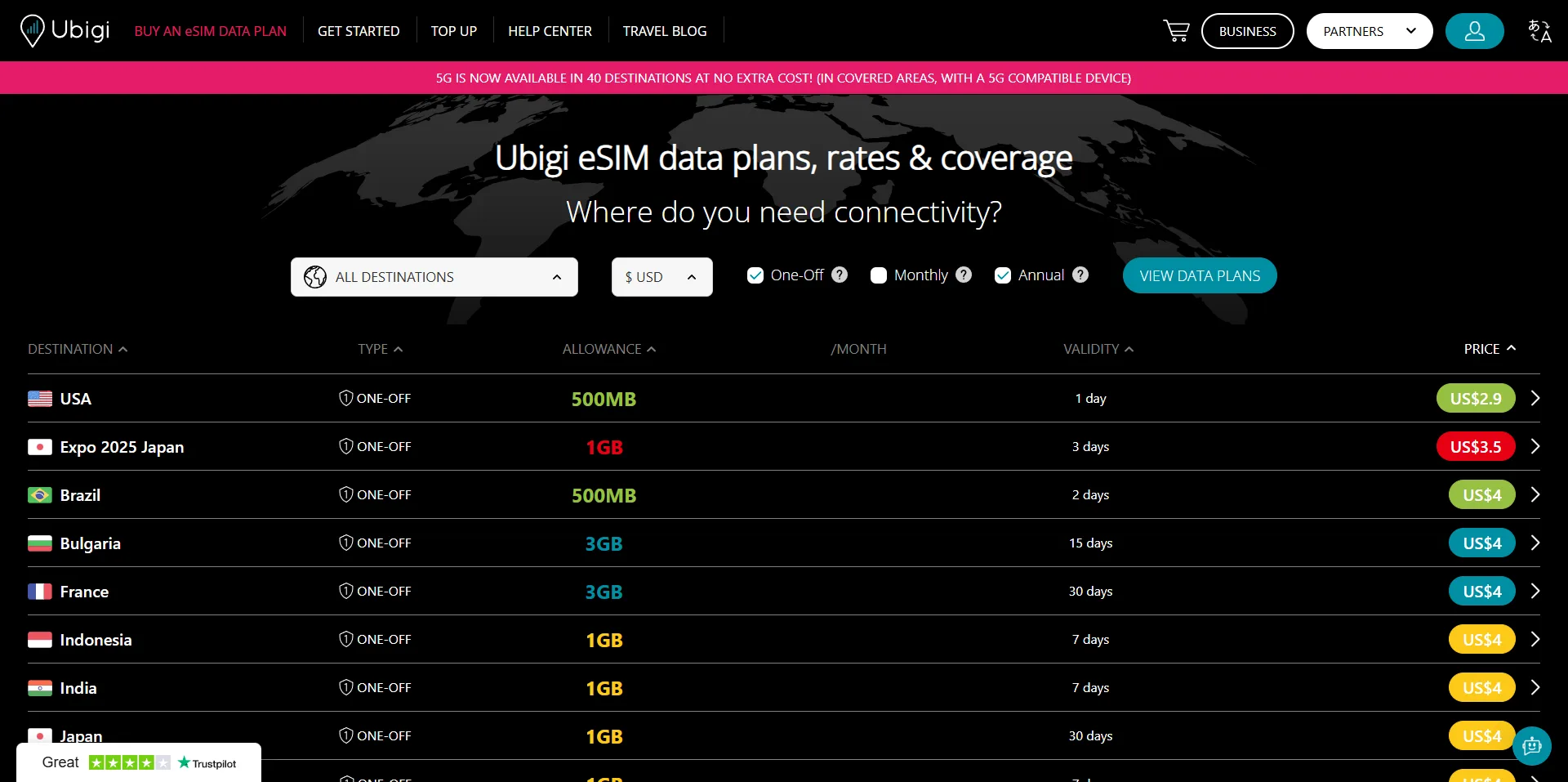1568x782 pixels.
Task: Click the Expo 2025 Japan flag icon
Action: 40,447
